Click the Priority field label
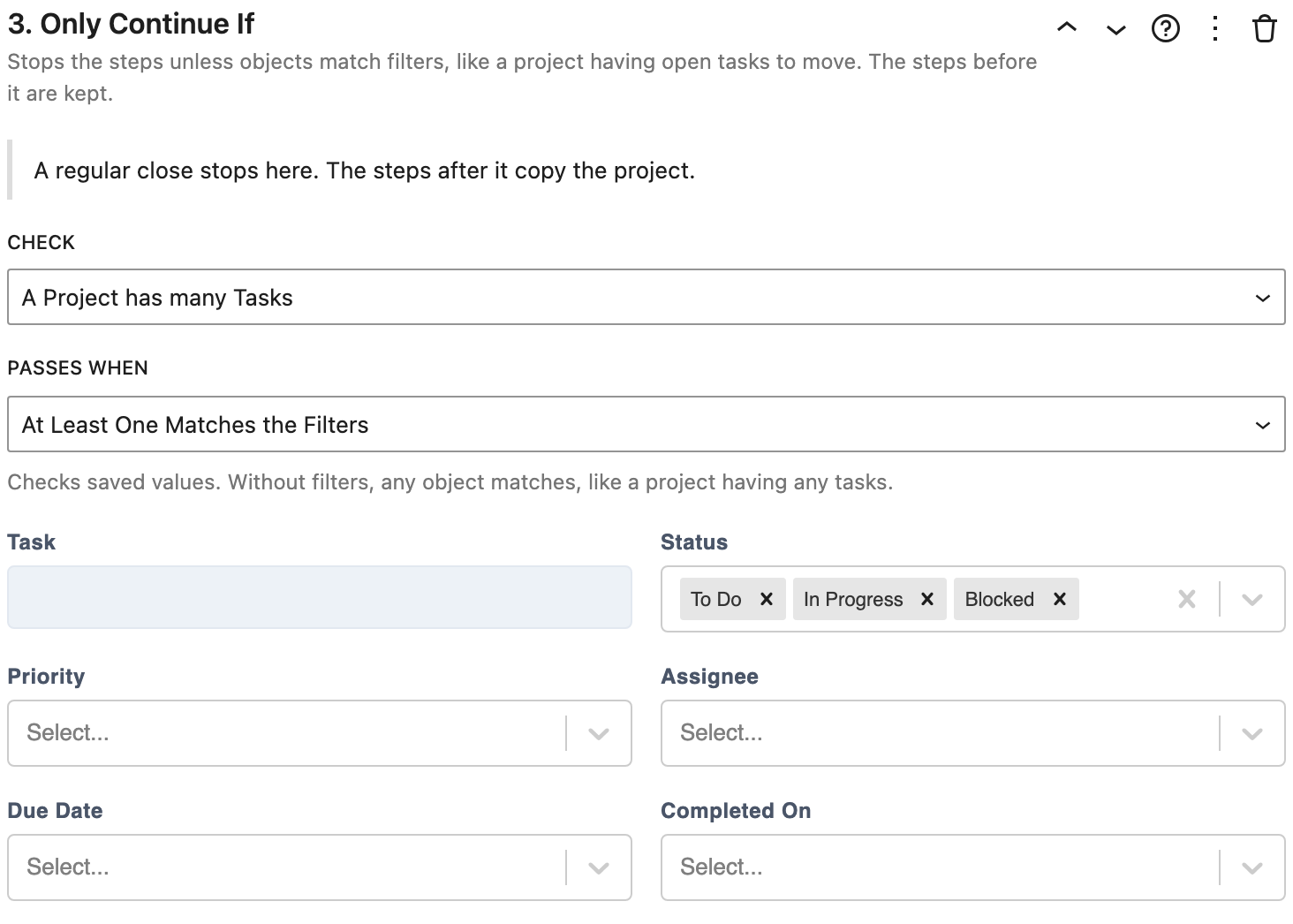The height and width of the screenshot is (924, 1293). (46, 677)
